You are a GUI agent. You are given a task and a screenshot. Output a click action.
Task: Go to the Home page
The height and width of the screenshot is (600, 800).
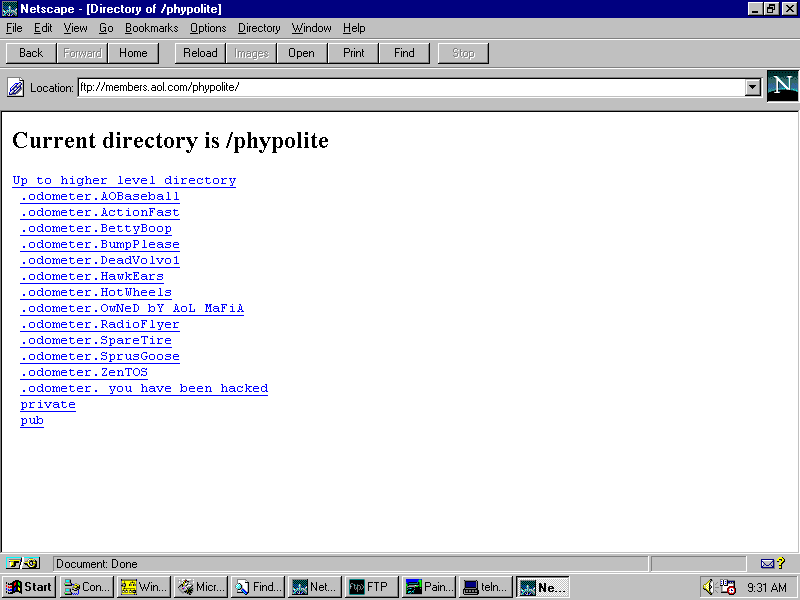[133, 53]
